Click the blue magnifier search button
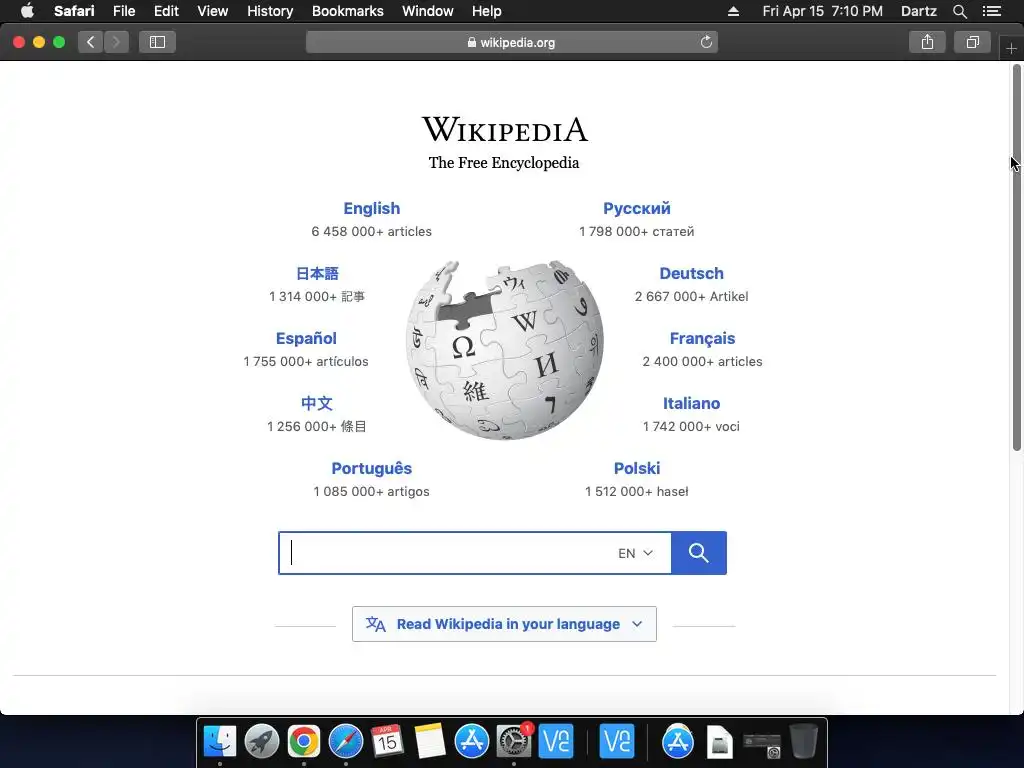The width and height of the screenshot is (1024, 768). [x=699, y=553]
